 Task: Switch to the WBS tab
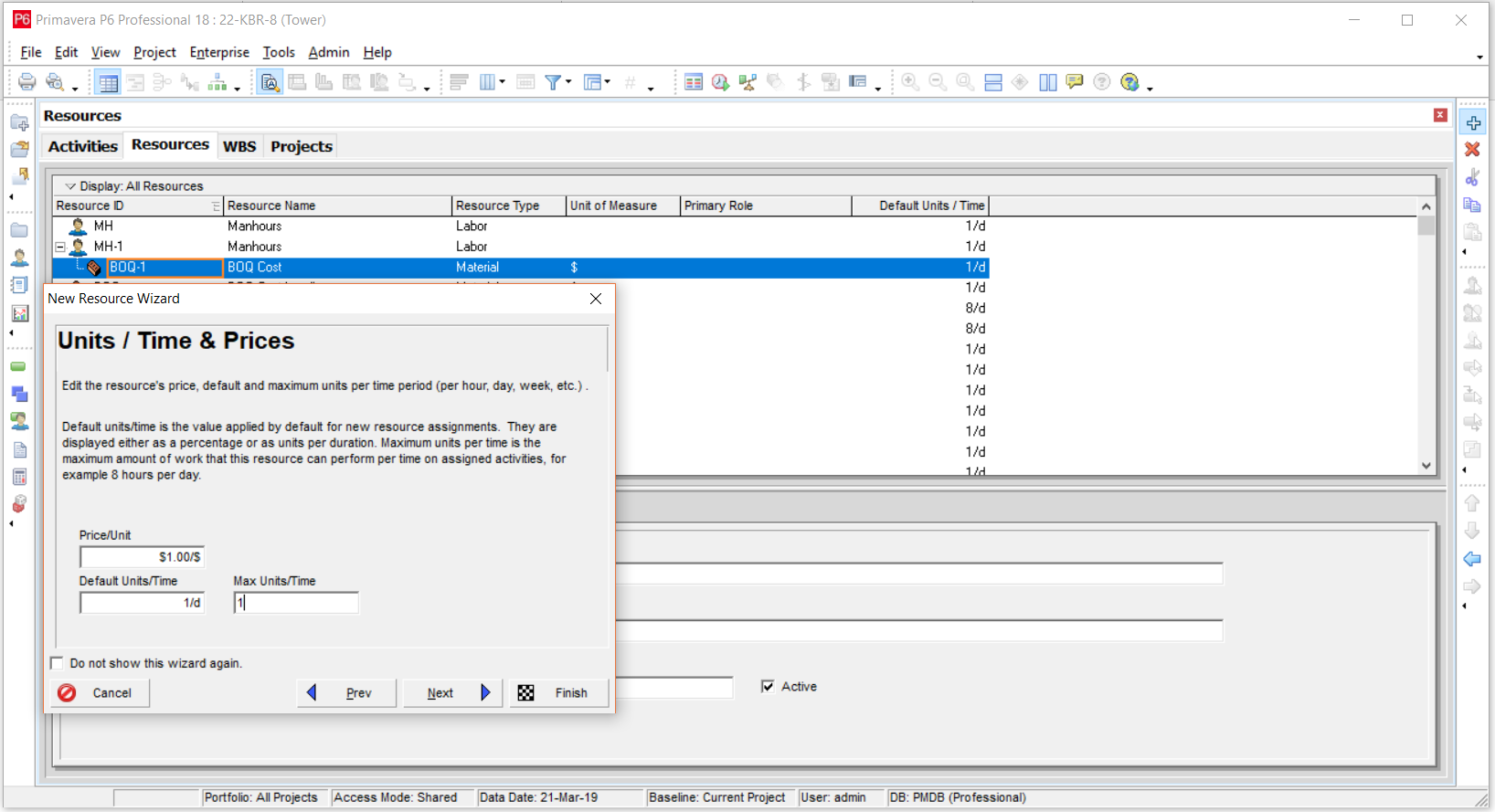point(239,146)
